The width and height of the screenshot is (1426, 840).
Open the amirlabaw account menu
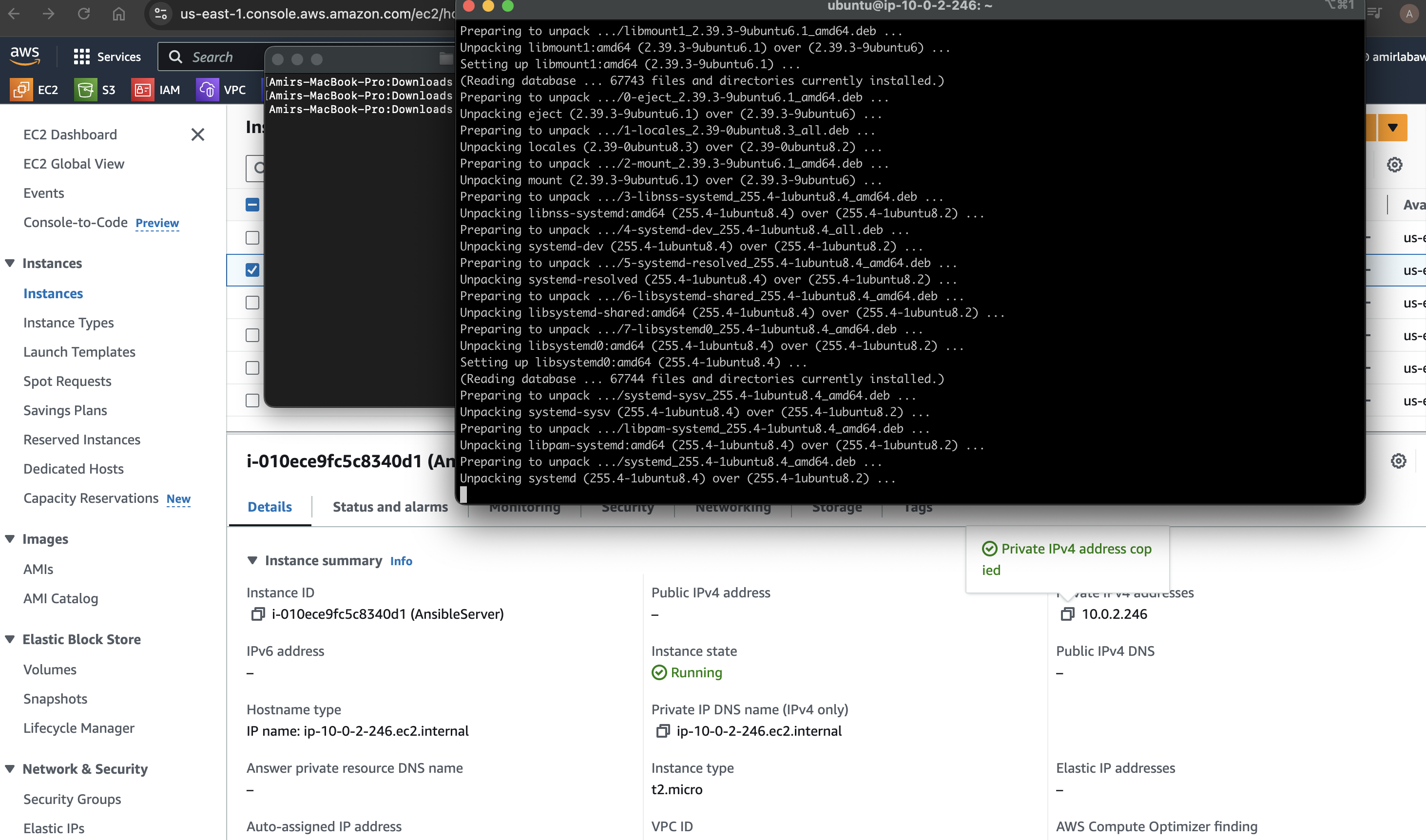click(x=1396, y=57)
